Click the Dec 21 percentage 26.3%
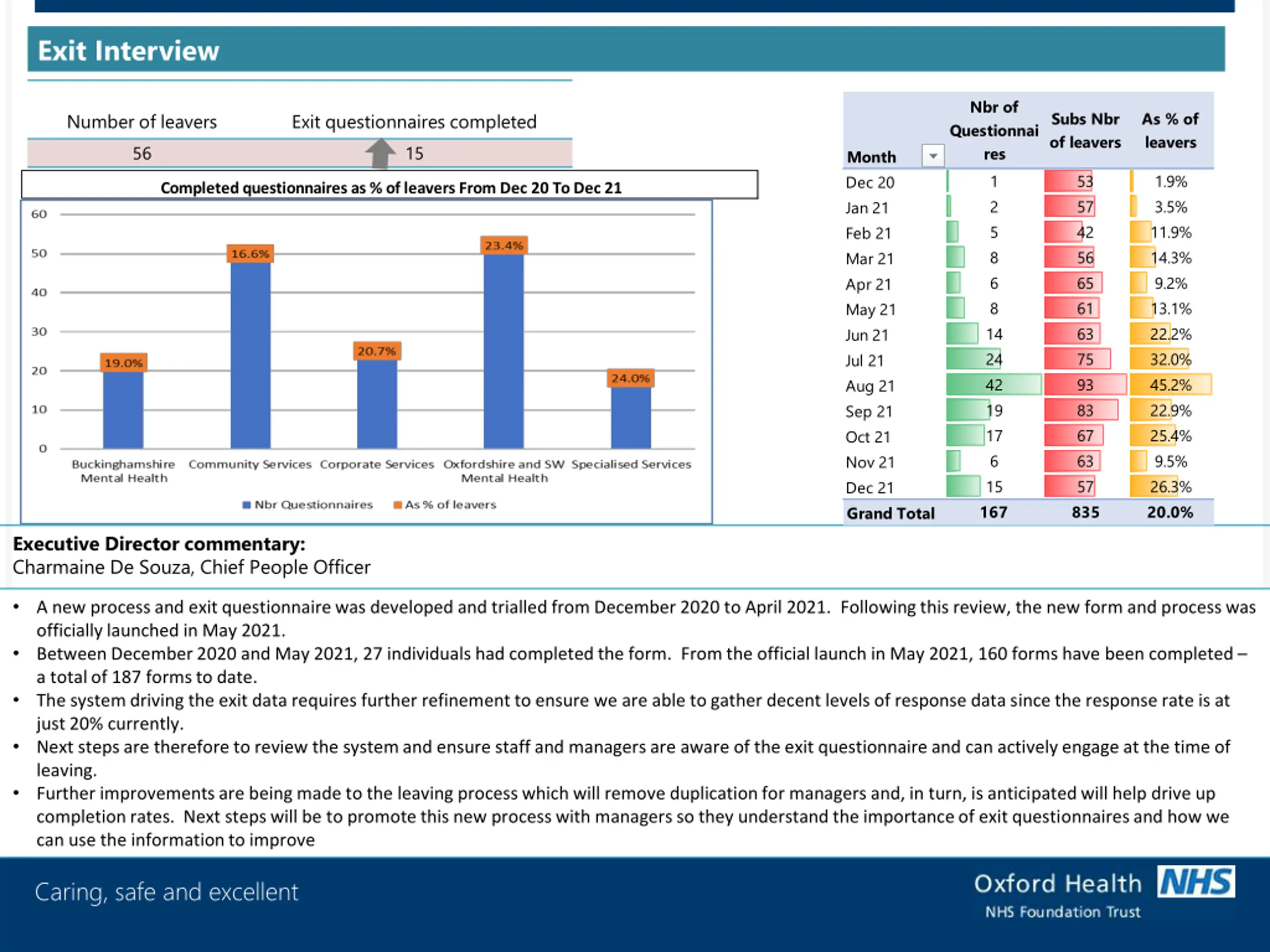Viewport: 1270px width, 952px height. click(1171, 486)
